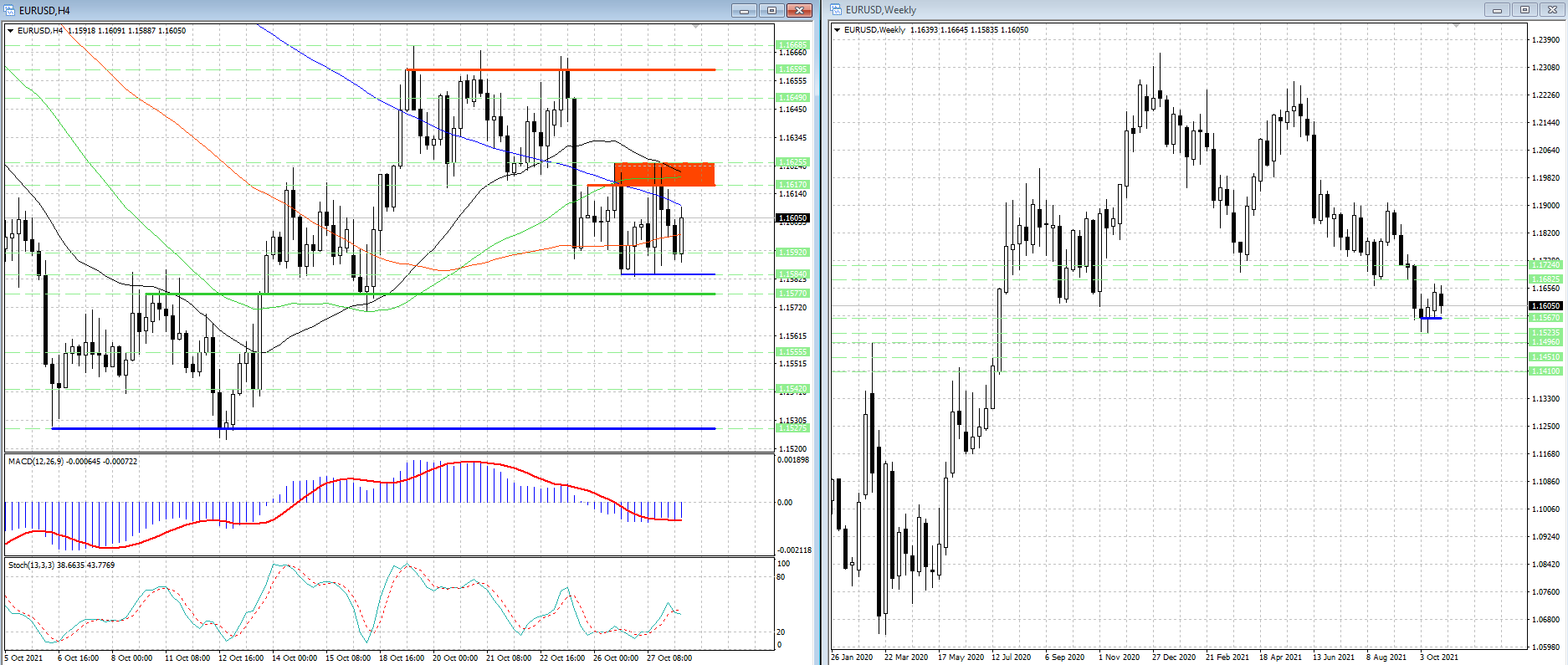Viewport: 1568px width, 665px height.
Task: Select the short blue line on Weekly chart
Action: [x=1431, y=318]
